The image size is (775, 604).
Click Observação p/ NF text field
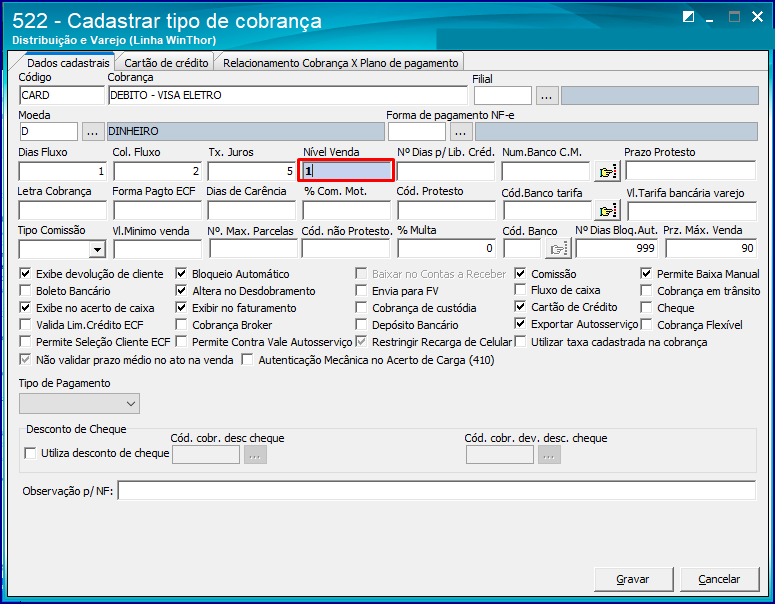(x=437, y=491)
